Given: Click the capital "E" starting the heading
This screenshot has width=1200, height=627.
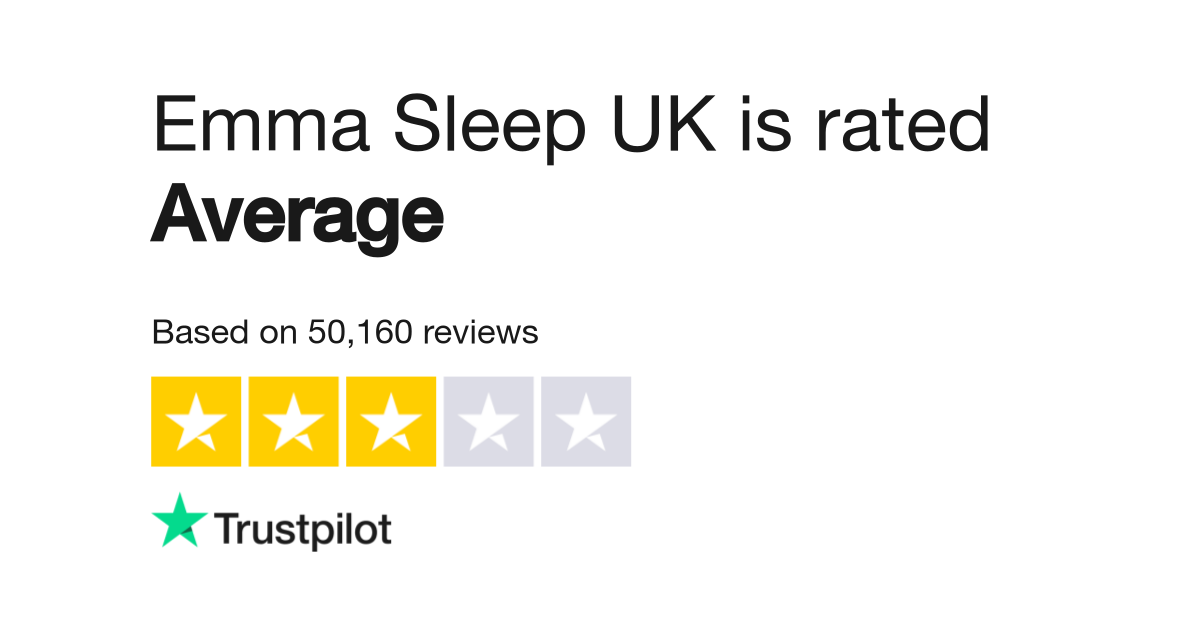Looking at the screenshot, I should pos(170,125).
